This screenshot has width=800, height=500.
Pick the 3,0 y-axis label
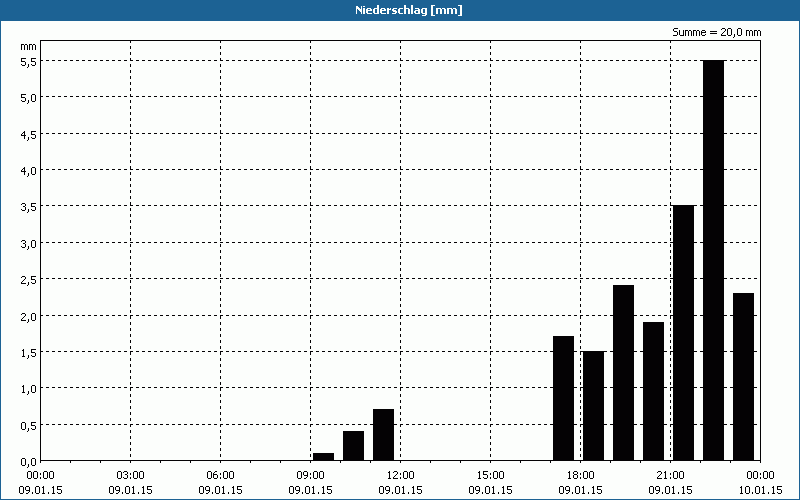(30, 243)
